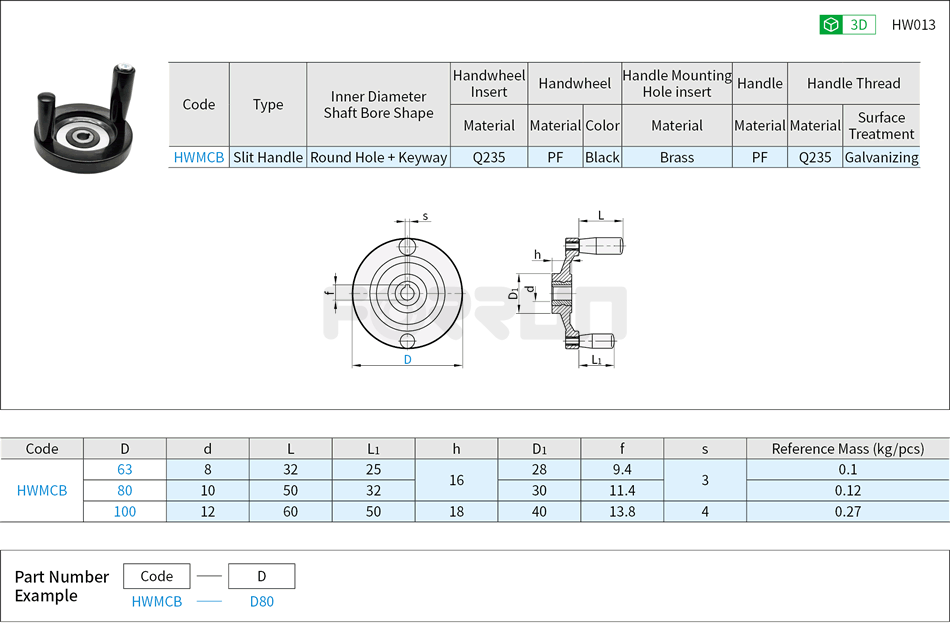Click the HWMCB code in the dimension table
Image resolution: width=950 pixels, height=625 pixels.
pyautogui.click(x=44, y=491)
